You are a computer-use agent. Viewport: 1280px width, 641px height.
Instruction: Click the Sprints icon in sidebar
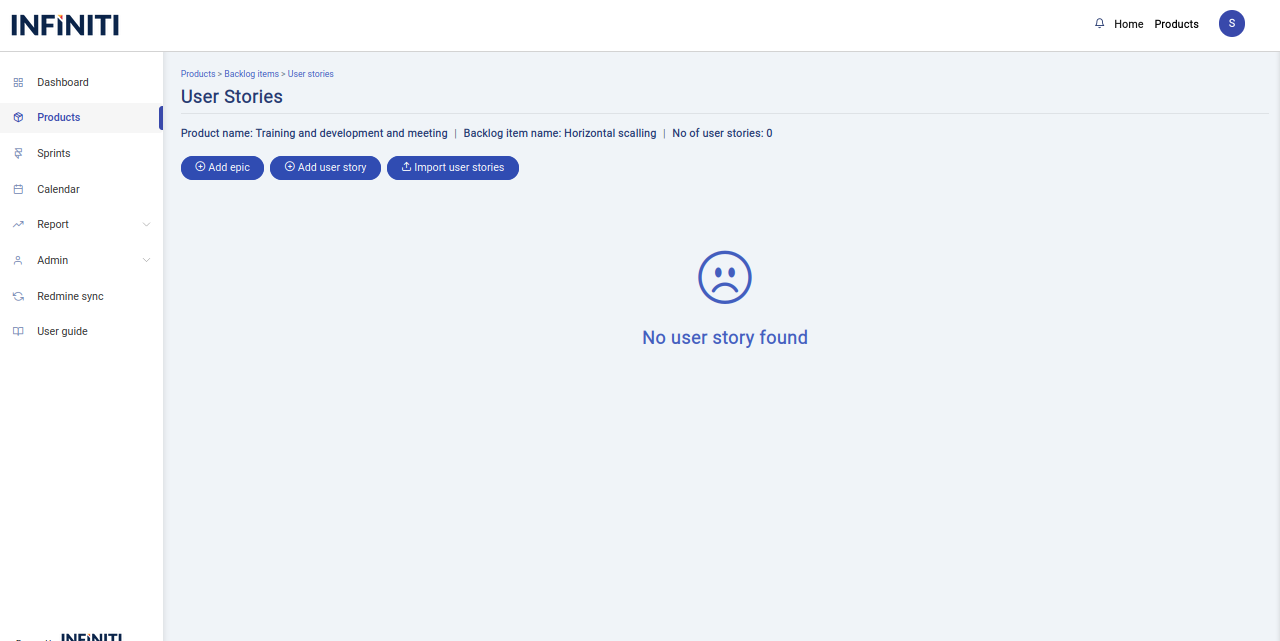18,154
